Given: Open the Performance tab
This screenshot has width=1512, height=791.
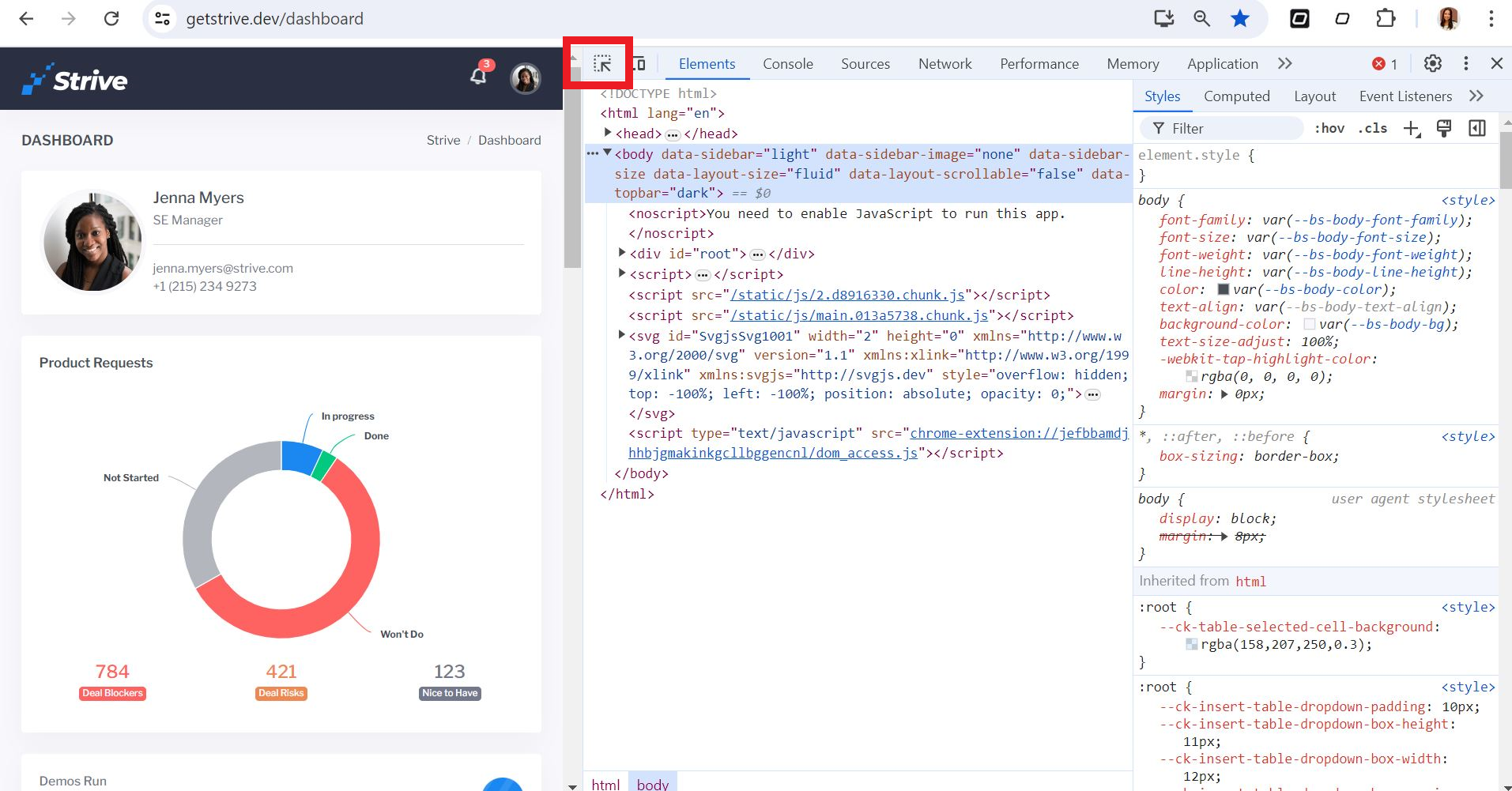Looking at the screenshot, I should (1039, 64).
